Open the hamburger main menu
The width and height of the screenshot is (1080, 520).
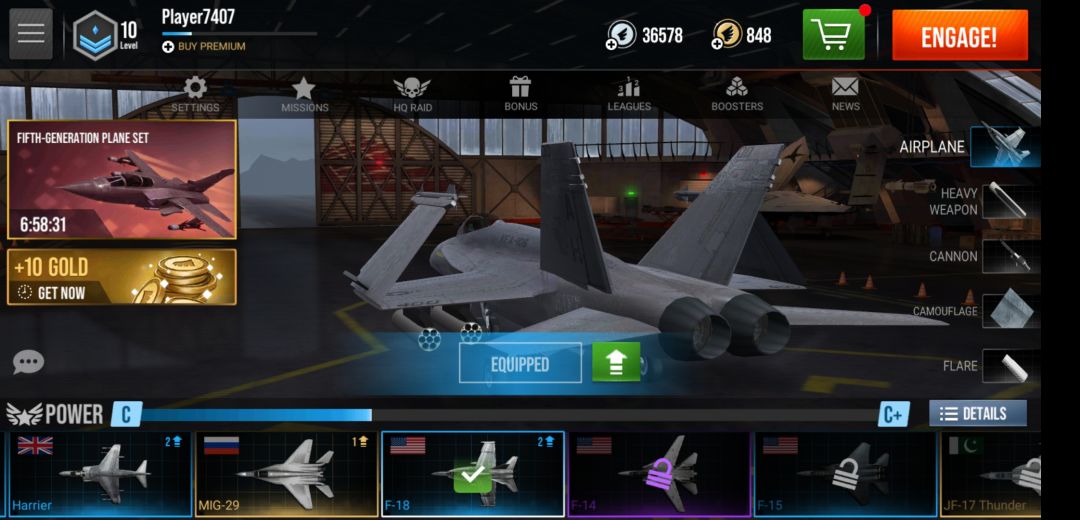[31, 34]
